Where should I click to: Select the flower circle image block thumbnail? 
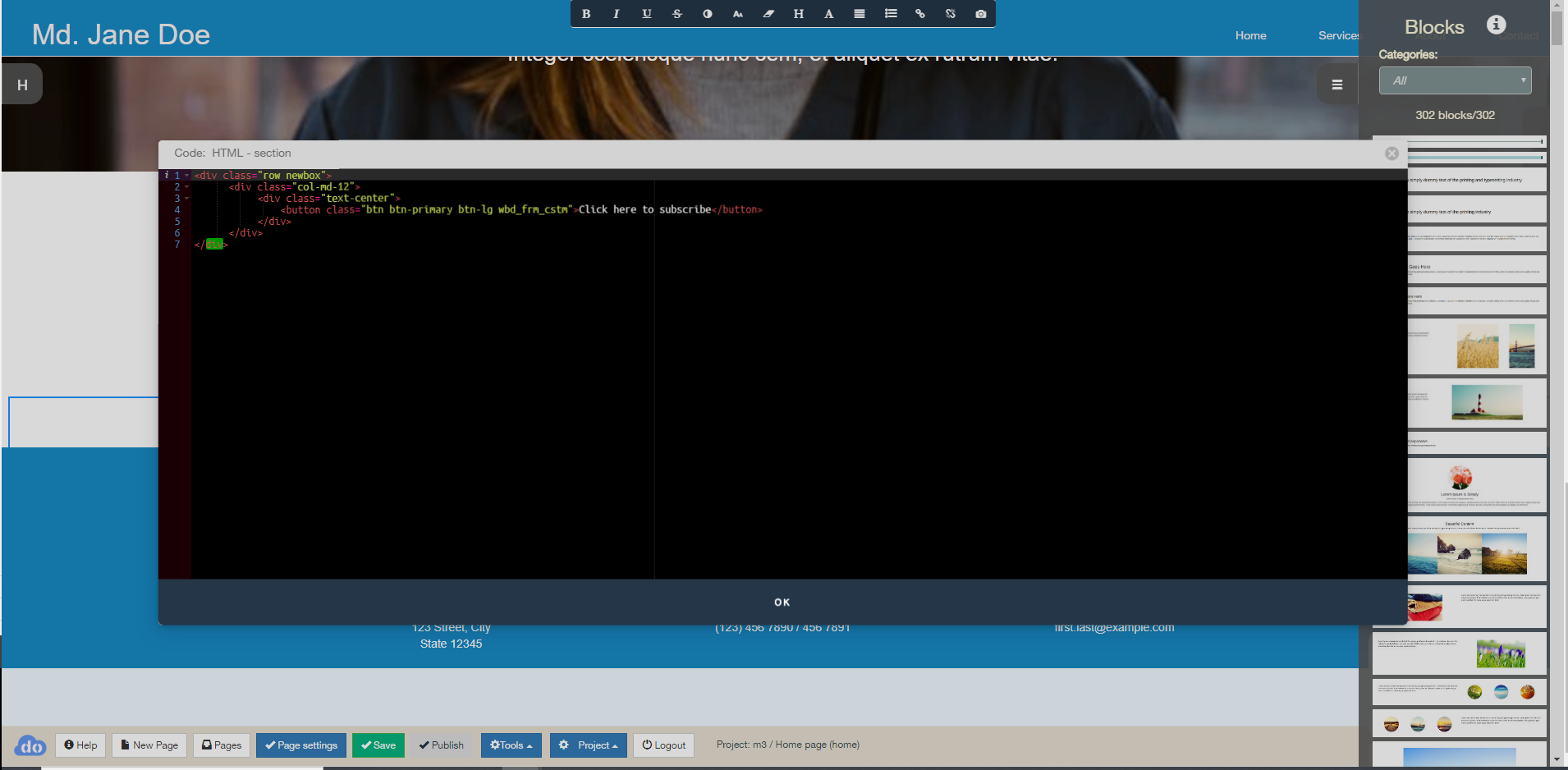coord(1476,485)
